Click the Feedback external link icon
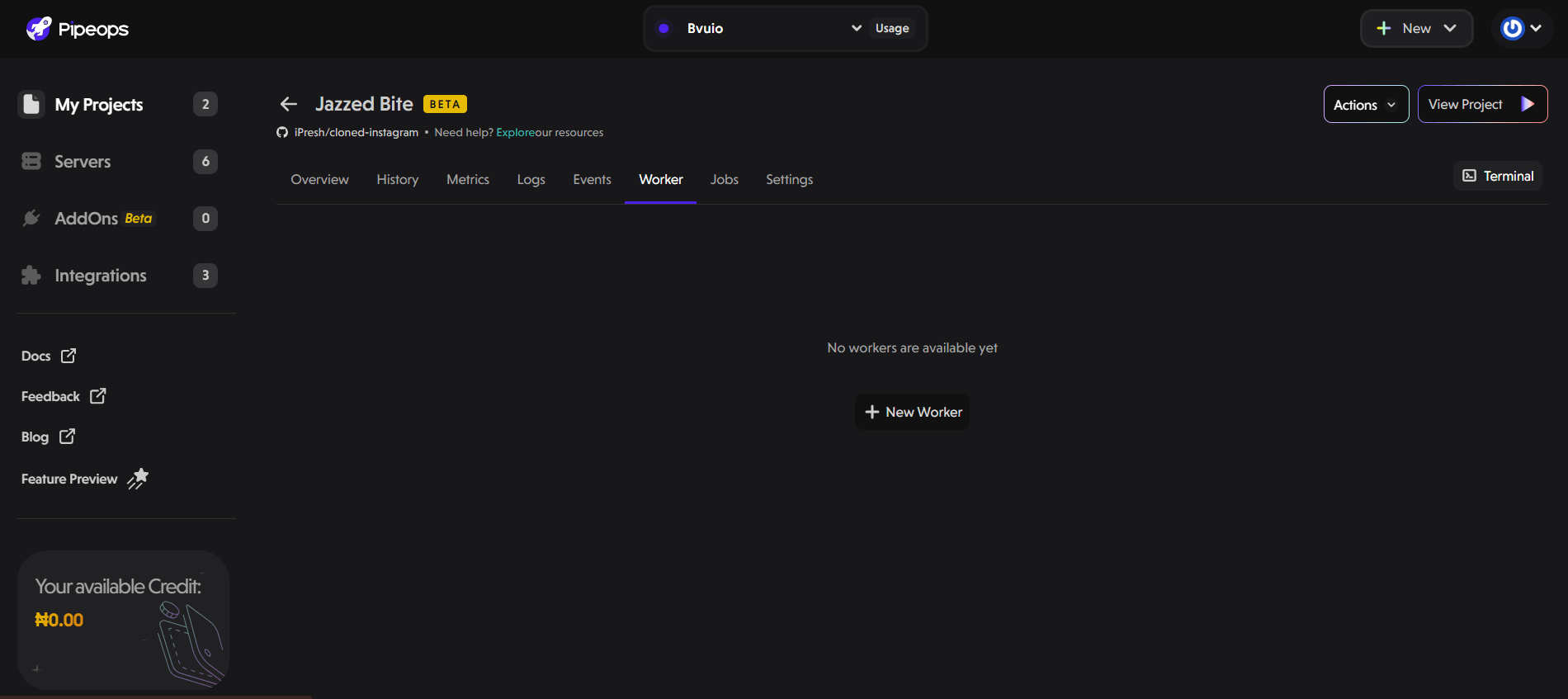The height and width of the screenshot is (699, 1568). 97,396
